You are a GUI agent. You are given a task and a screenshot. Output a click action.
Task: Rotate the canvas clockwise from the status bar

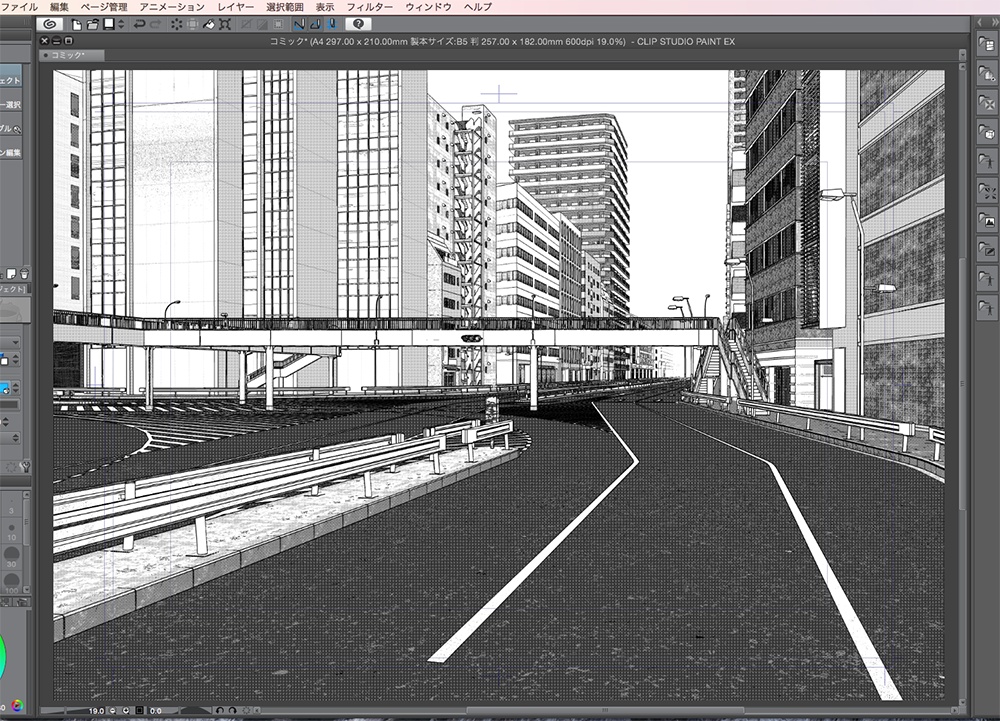(232, 708)
